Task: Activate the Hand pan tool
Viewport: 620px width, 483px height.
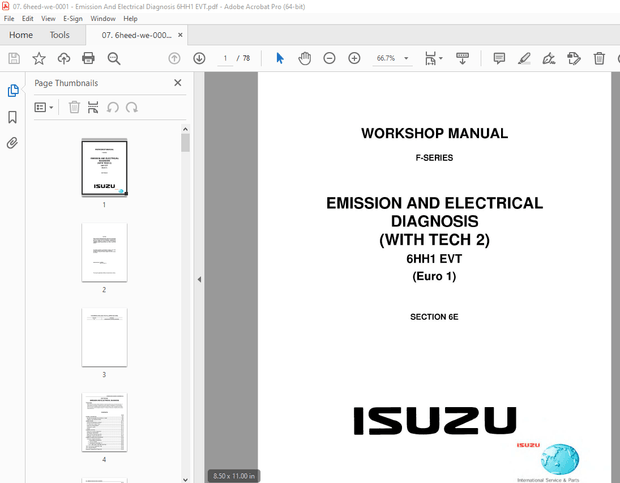Action: click(x=304, y=58)
